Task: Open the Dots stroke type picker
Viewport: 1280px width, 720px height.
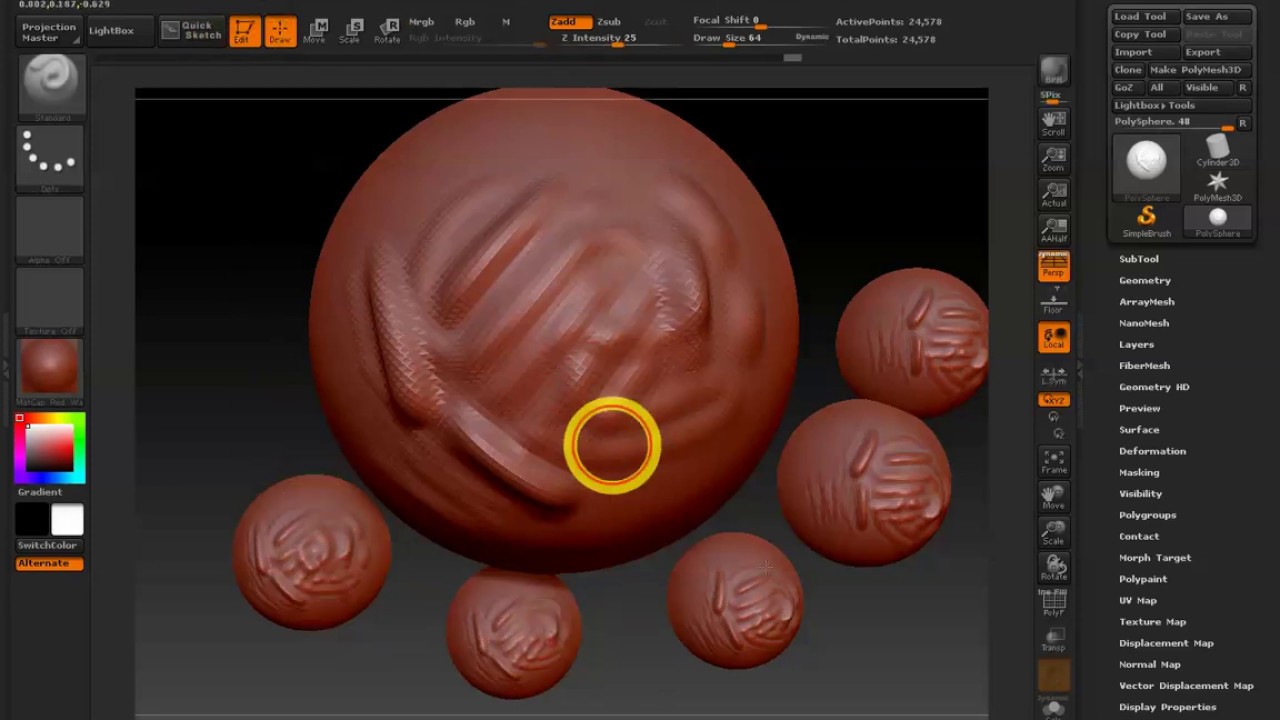Action: click(50, 159)
